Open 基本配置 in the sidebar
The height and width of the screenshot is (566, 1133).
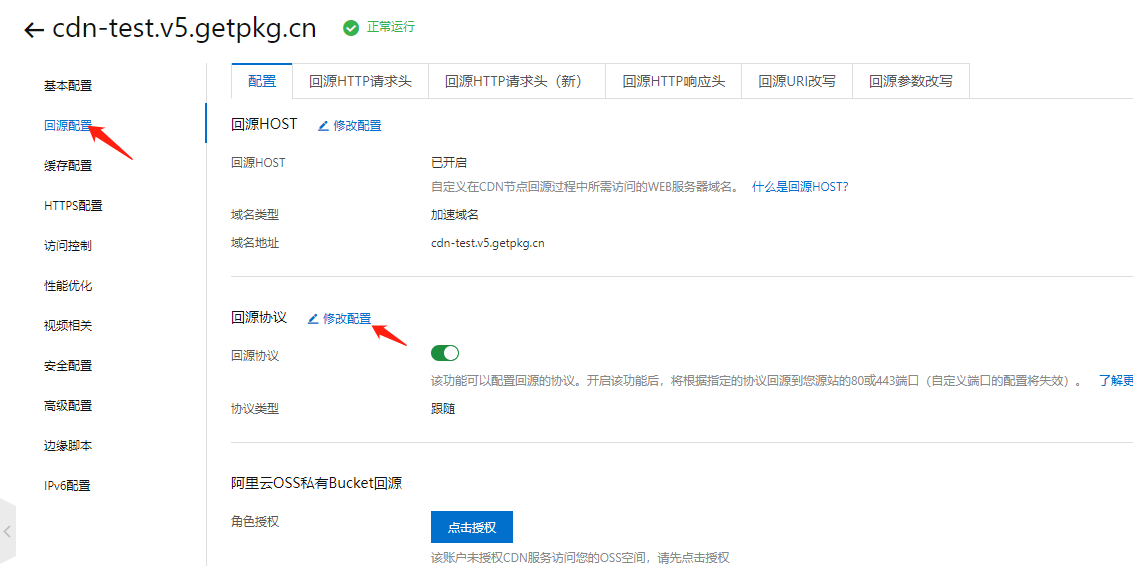(68, 86)
